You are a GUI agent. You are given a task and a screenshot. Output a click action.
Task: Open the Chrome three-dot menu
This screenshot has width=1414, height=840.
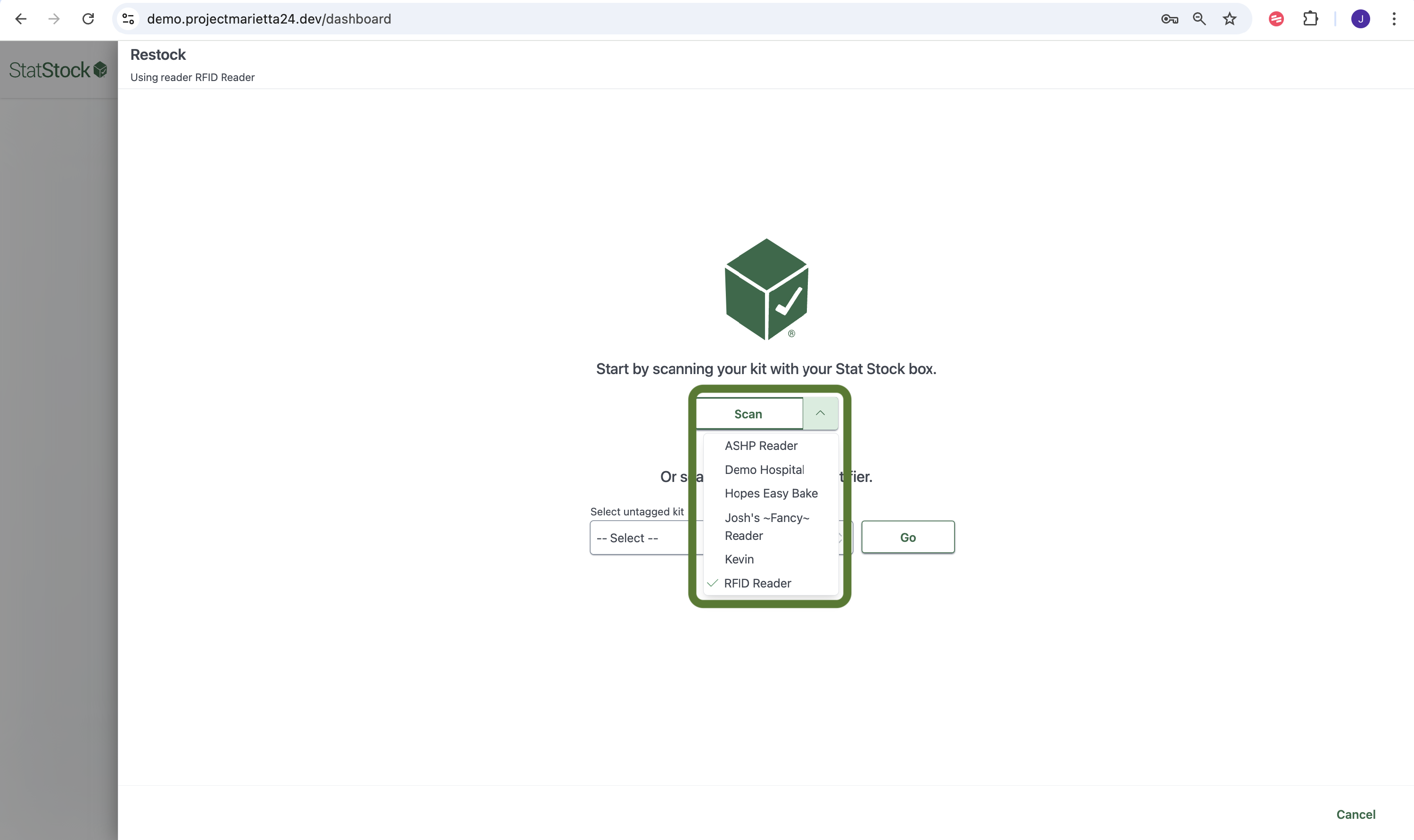coord(1394,19)
